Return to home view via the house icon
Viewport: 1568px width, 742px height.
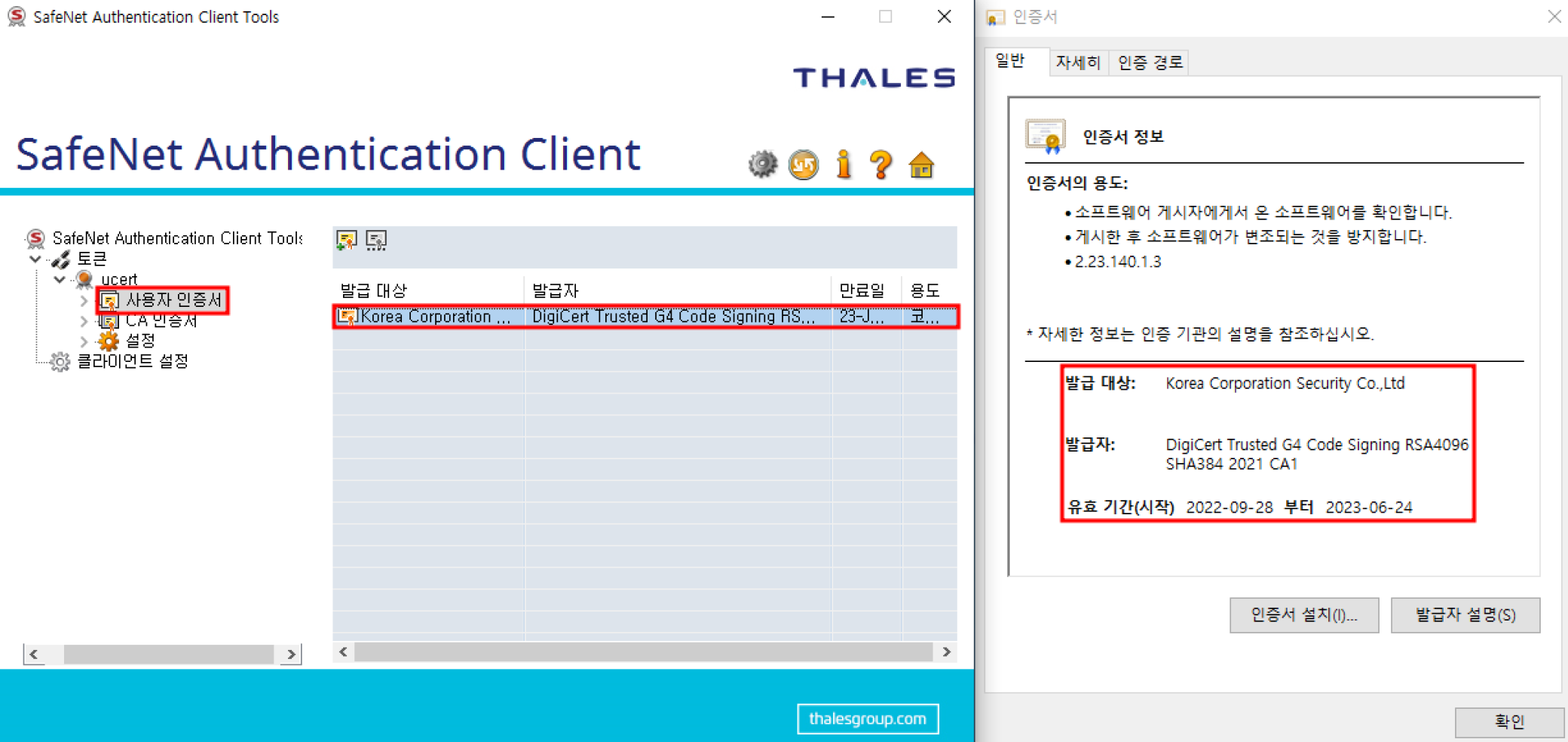(x=921, y=164)
